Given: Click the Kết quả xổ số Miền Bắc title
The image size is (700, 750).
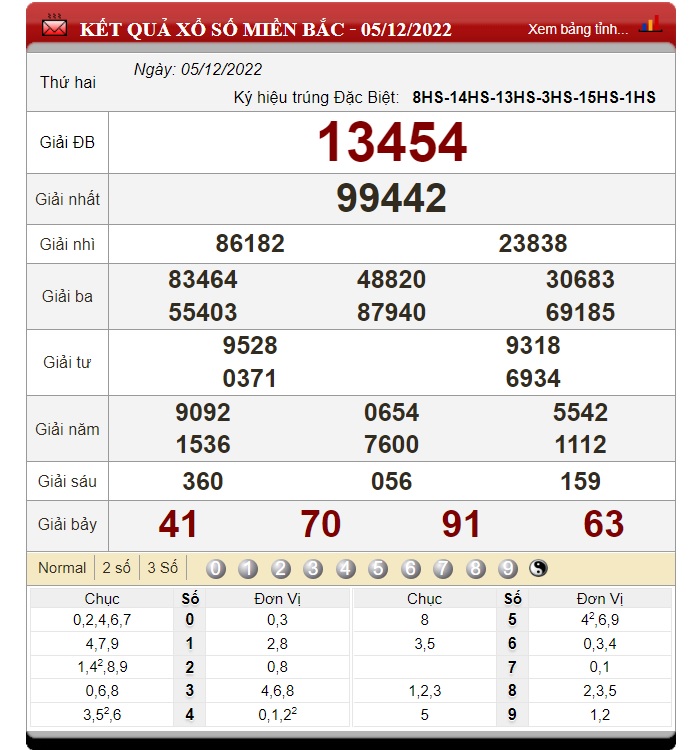Looking at the screenshot, I should 266,30.
